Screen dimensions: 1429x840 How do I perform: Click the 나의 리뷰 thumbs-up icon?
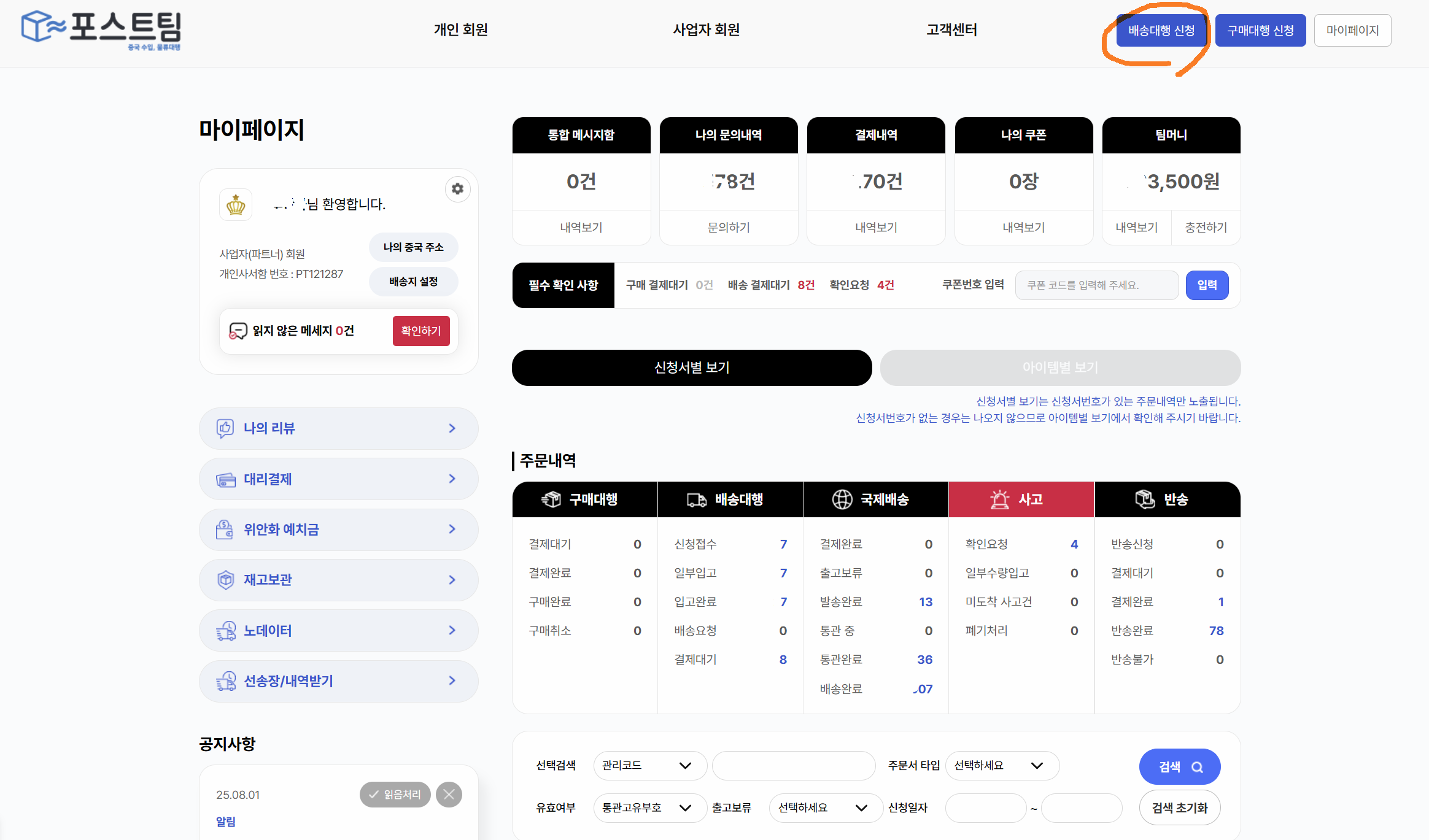(x=225, y=428)
